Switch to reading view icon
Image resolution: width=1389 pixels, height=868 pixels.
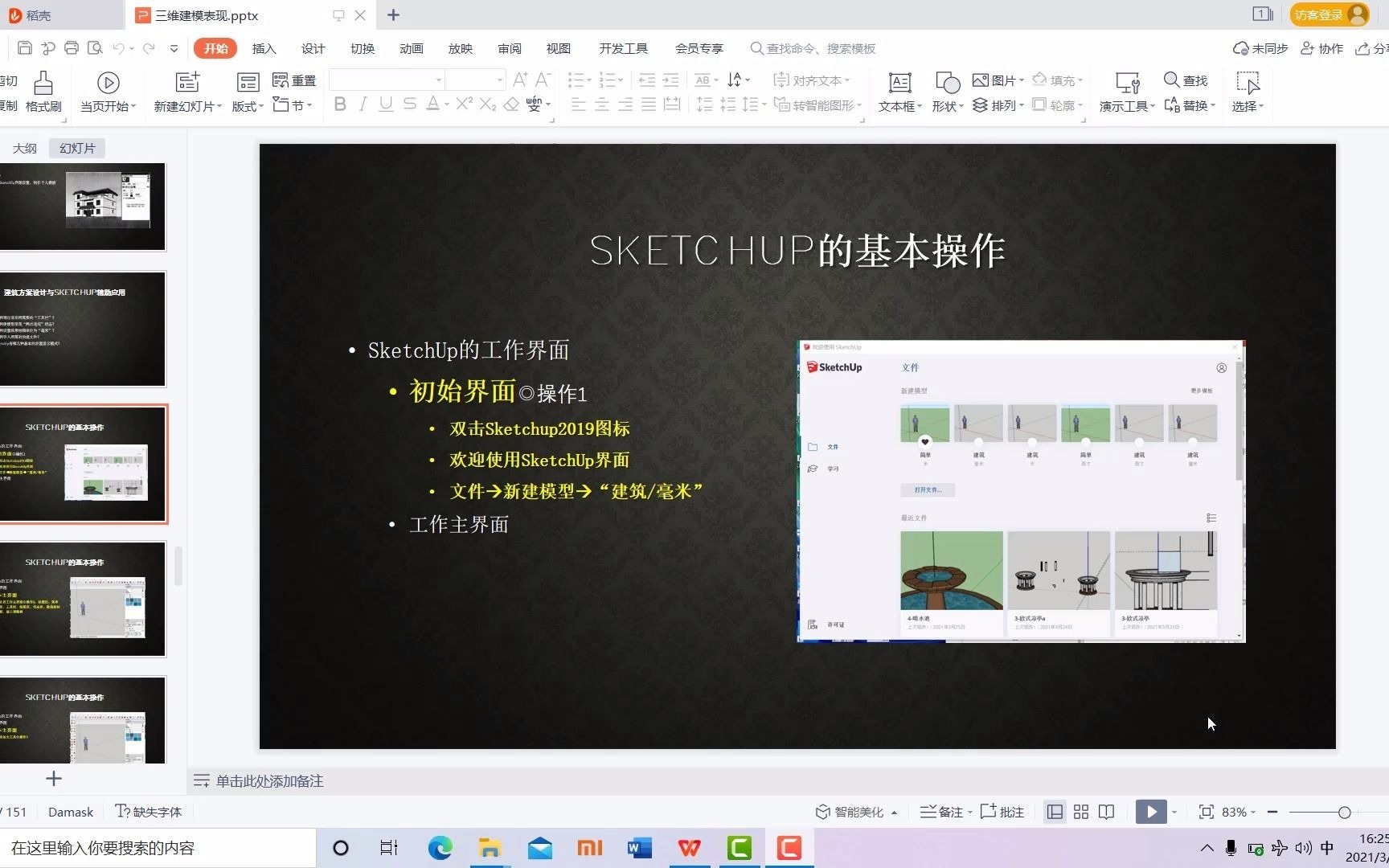point(1107,812)
